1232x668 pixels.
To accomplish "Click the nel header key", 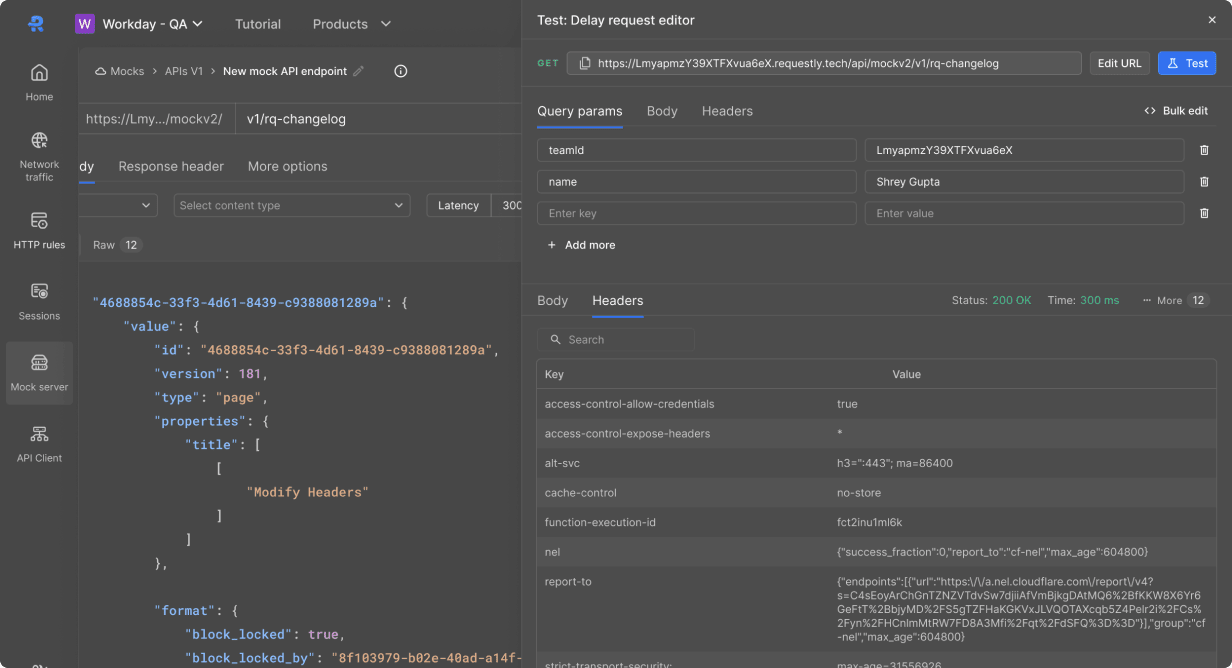I will point(552,552).
